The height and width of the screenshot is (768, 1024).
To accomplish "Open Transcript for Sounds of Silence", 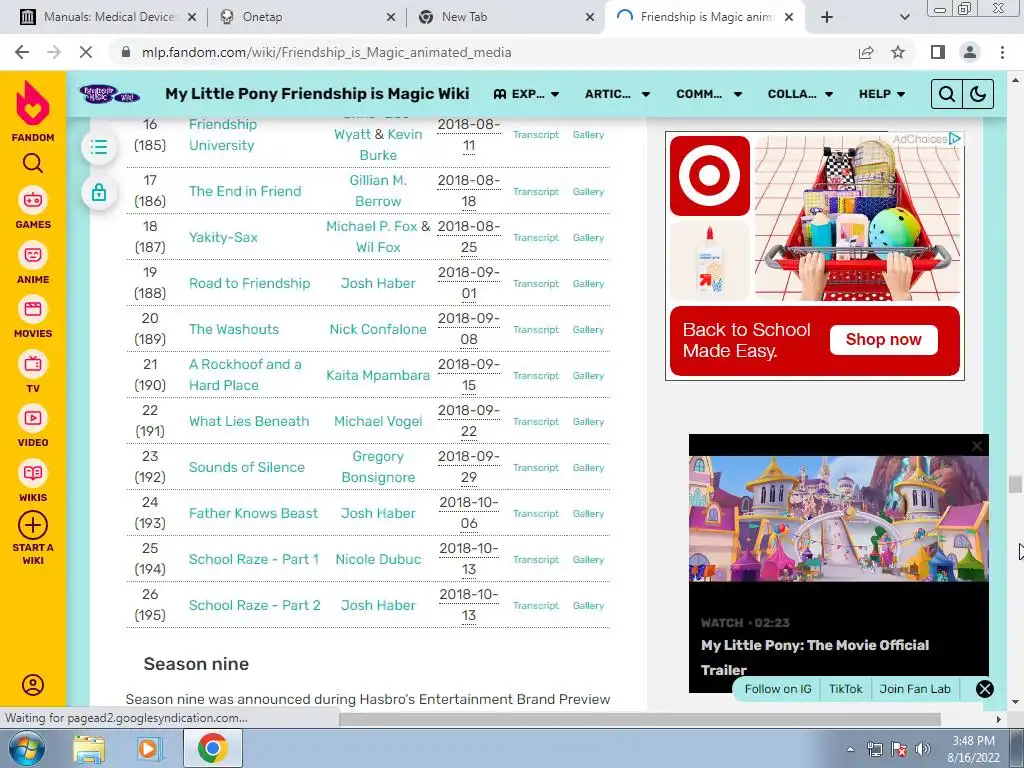I will [x=536, y=468].
